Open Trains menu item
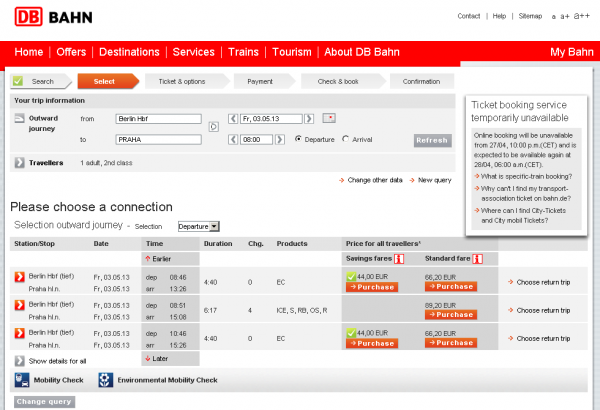Image resolution: width=600 pixels, height=410 pixels. [243, 52]
